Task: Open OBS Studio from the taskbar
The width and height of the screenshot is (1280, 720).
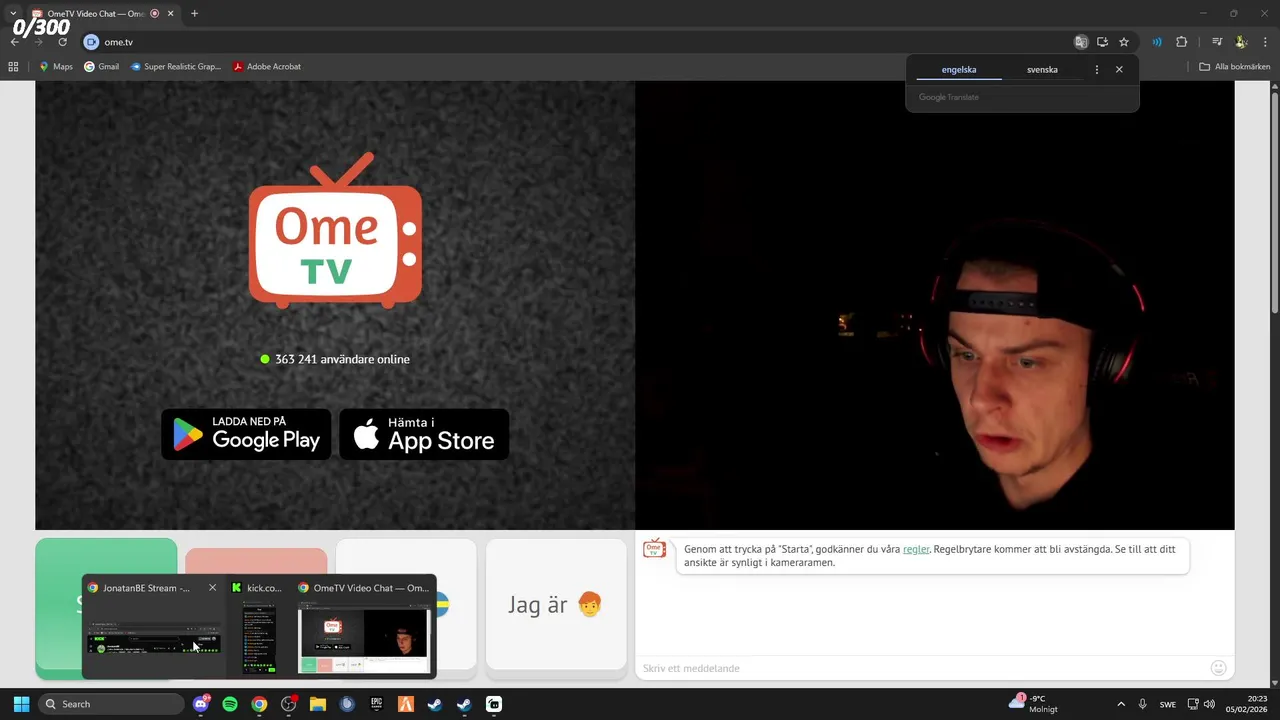Action: pos(289,704)
